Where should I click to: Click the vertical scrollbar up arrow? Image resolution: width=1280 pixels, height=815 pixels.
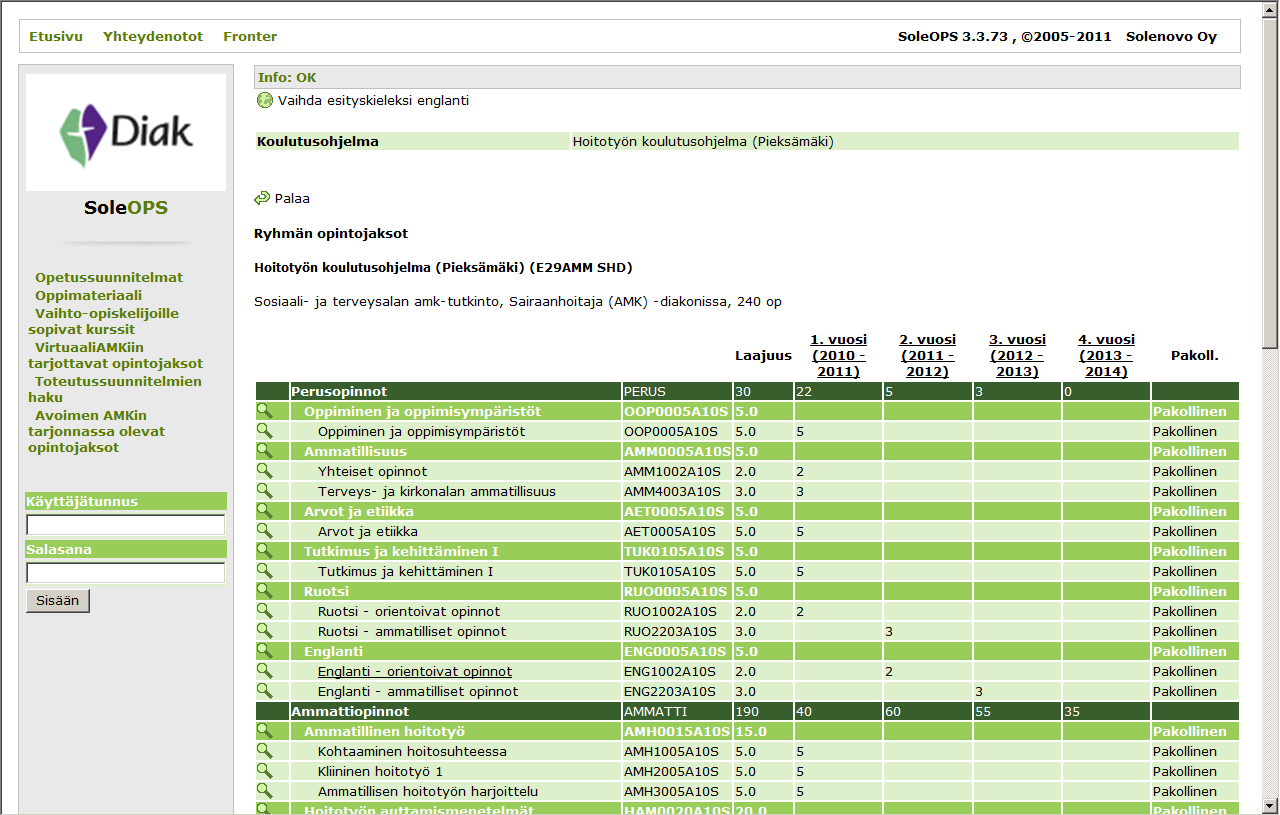click(x=1270, y=9)
